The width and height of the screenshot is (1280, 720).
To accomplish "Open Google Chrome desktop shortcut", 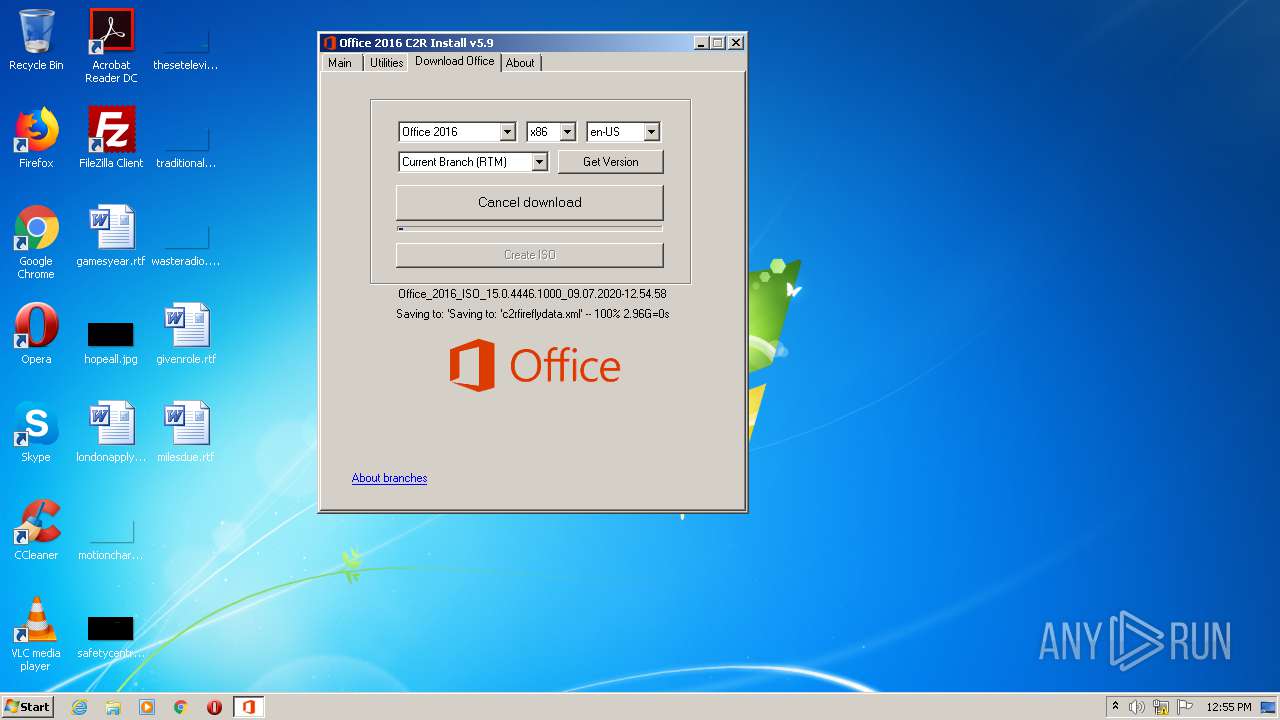I will pos(36,242).
